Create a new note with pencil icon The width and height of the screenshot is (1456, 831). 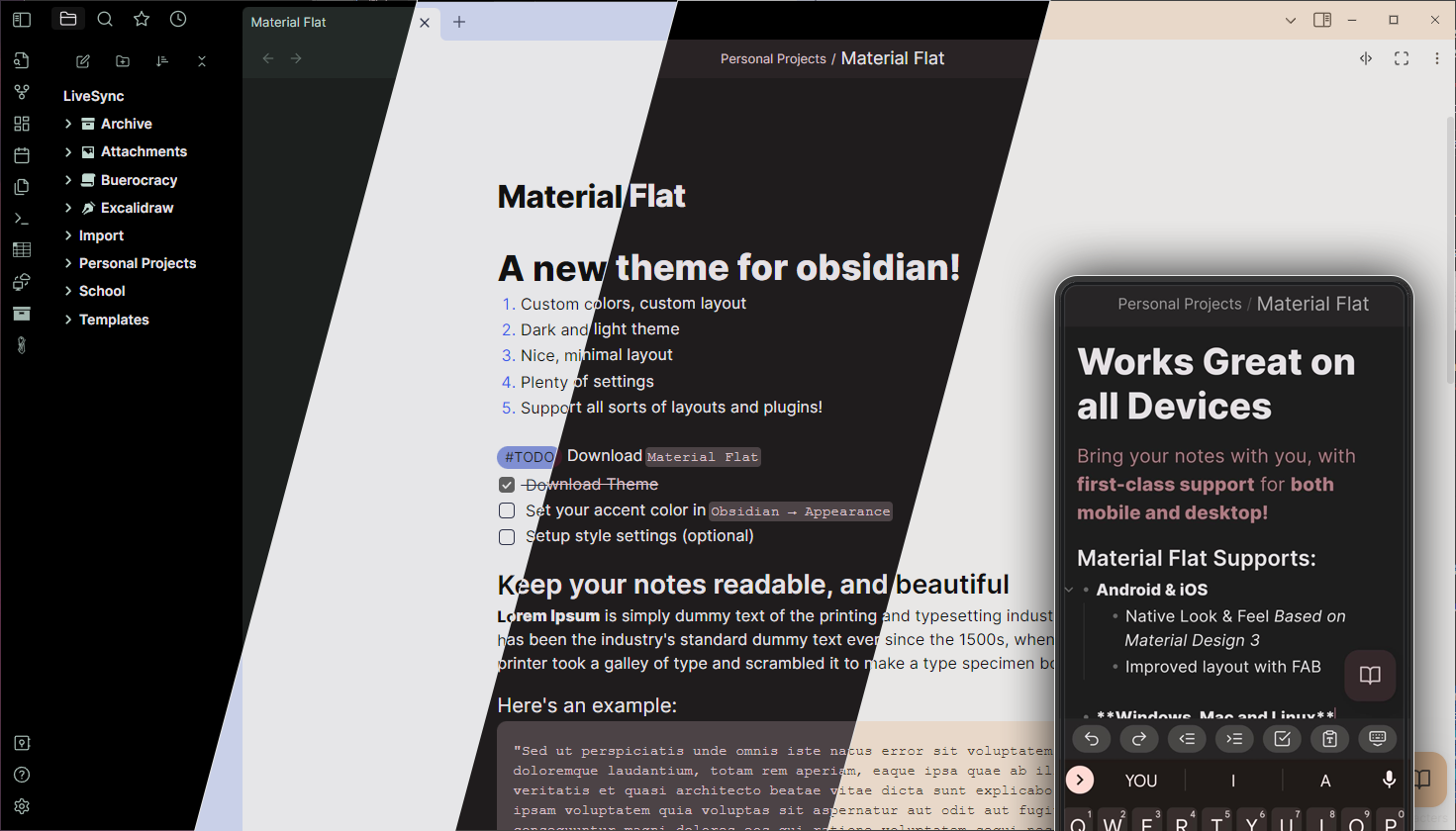point(83,61)
